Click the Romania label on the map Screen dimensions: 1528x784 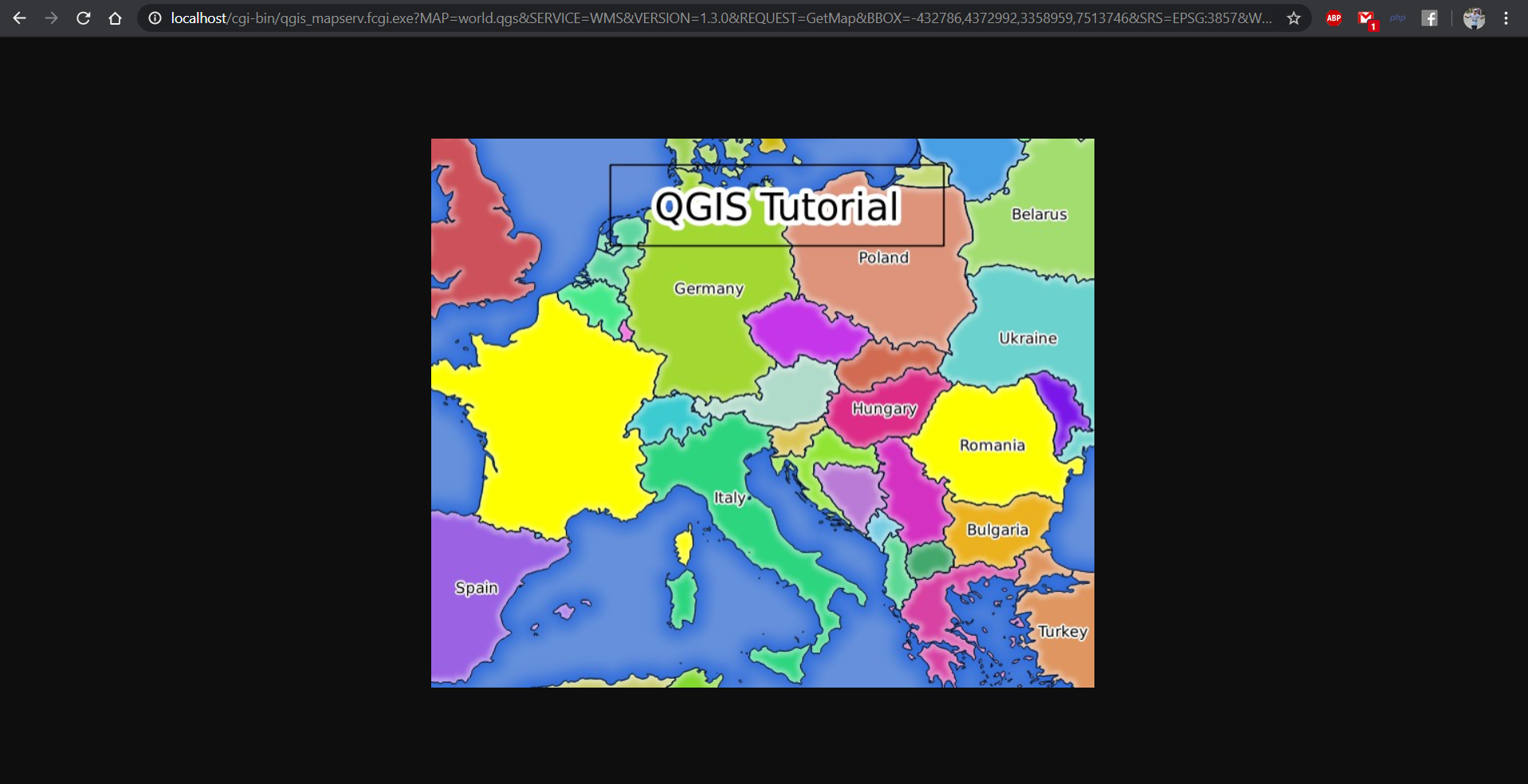pyautogui.click(x=992, y=445)
